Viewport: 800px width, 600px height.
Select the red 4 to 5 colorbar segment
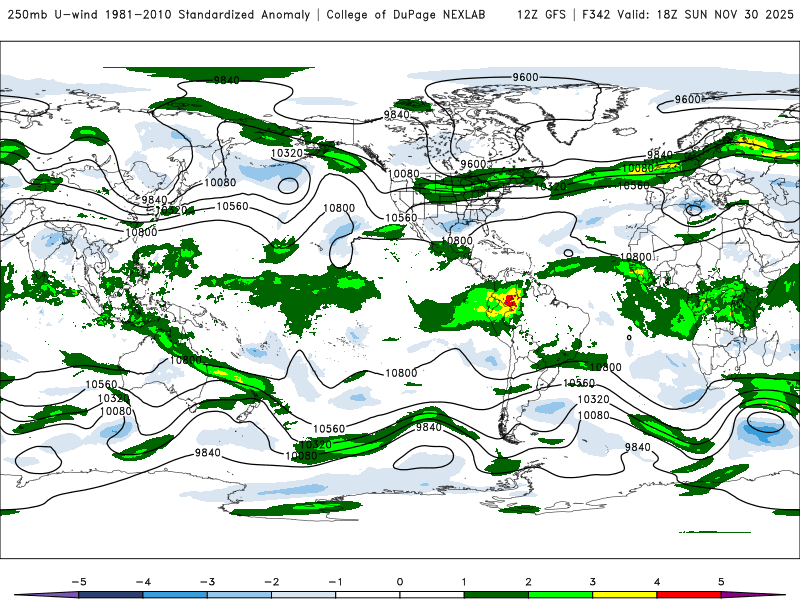pos(689,595)
